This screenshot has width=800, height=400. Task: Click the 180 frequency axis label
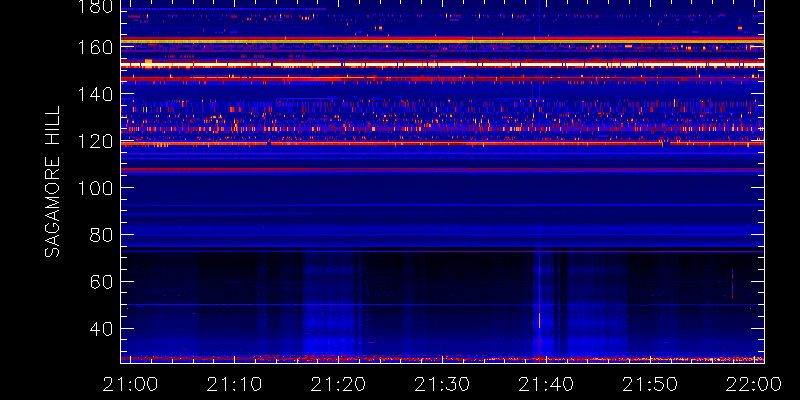95,7
